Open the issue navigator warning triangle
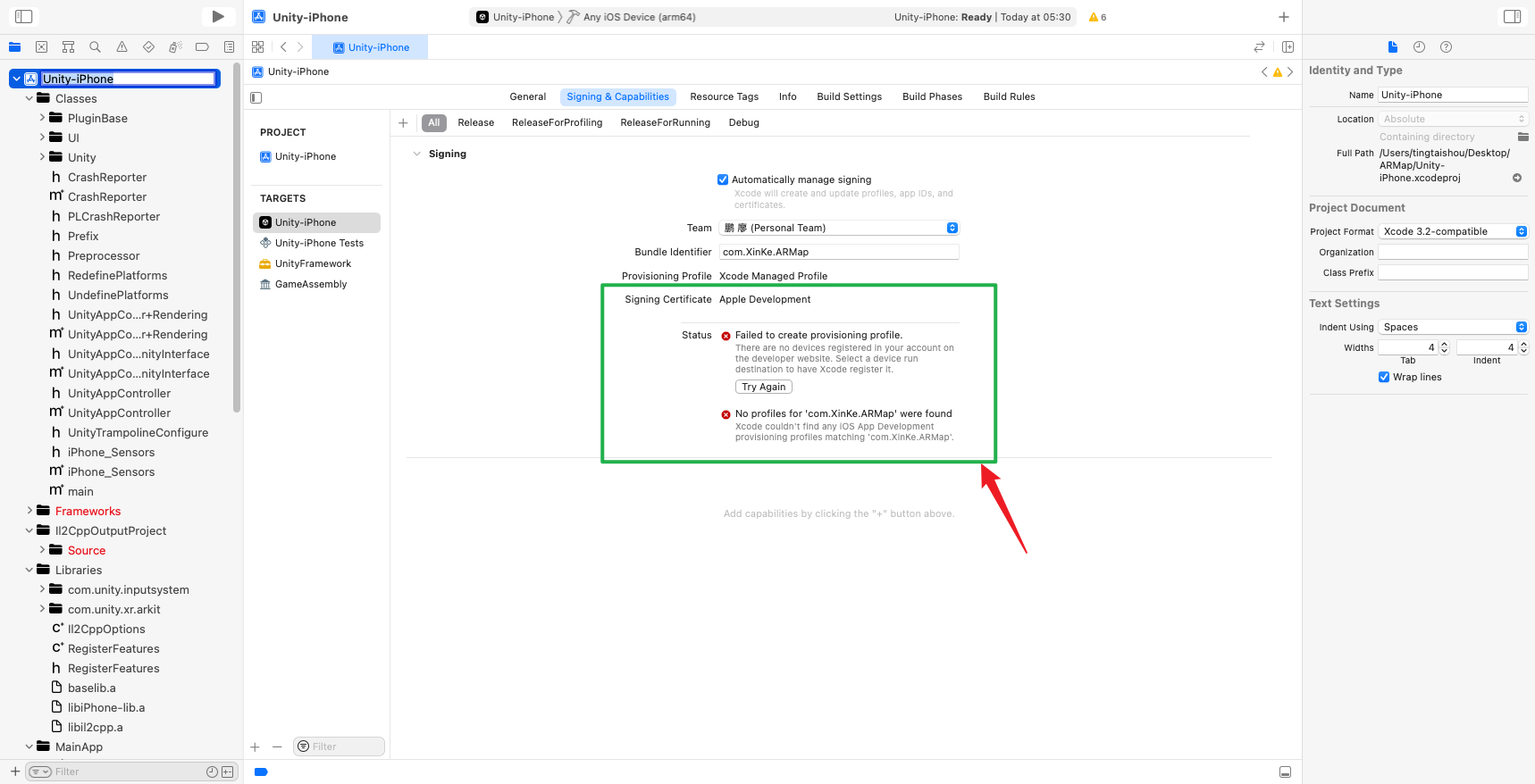Viewport: 1535px width, 784px height. coord(122,46)
